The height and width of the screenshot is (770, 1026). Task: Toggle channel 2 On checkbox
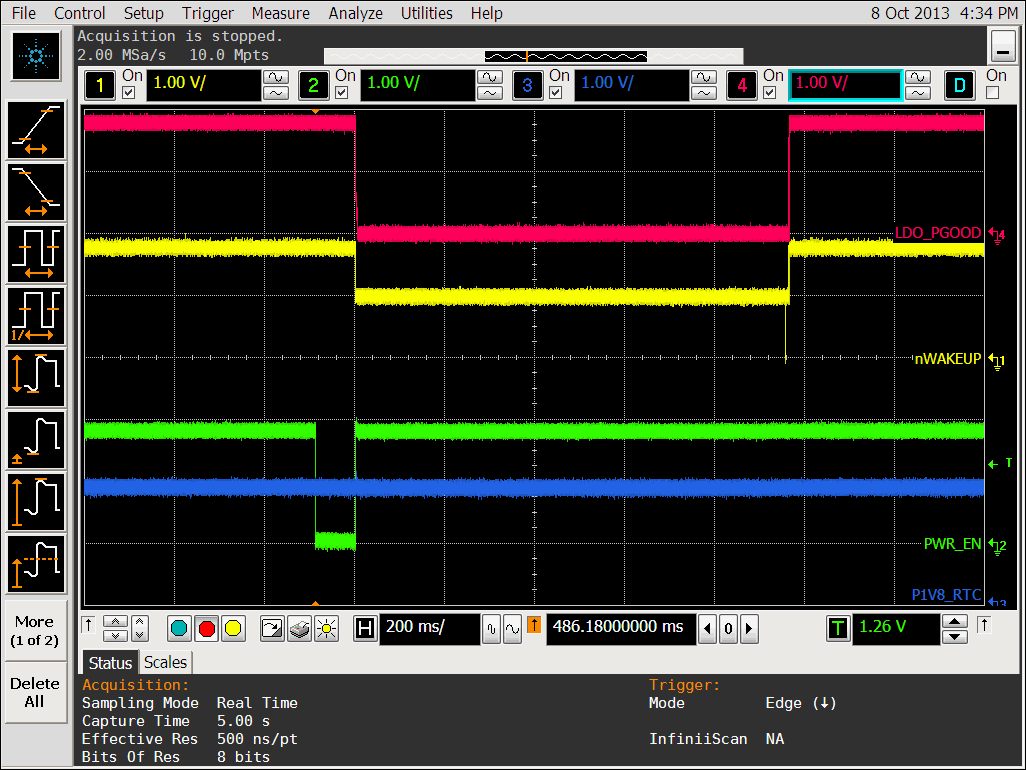[x=342, y=93]
